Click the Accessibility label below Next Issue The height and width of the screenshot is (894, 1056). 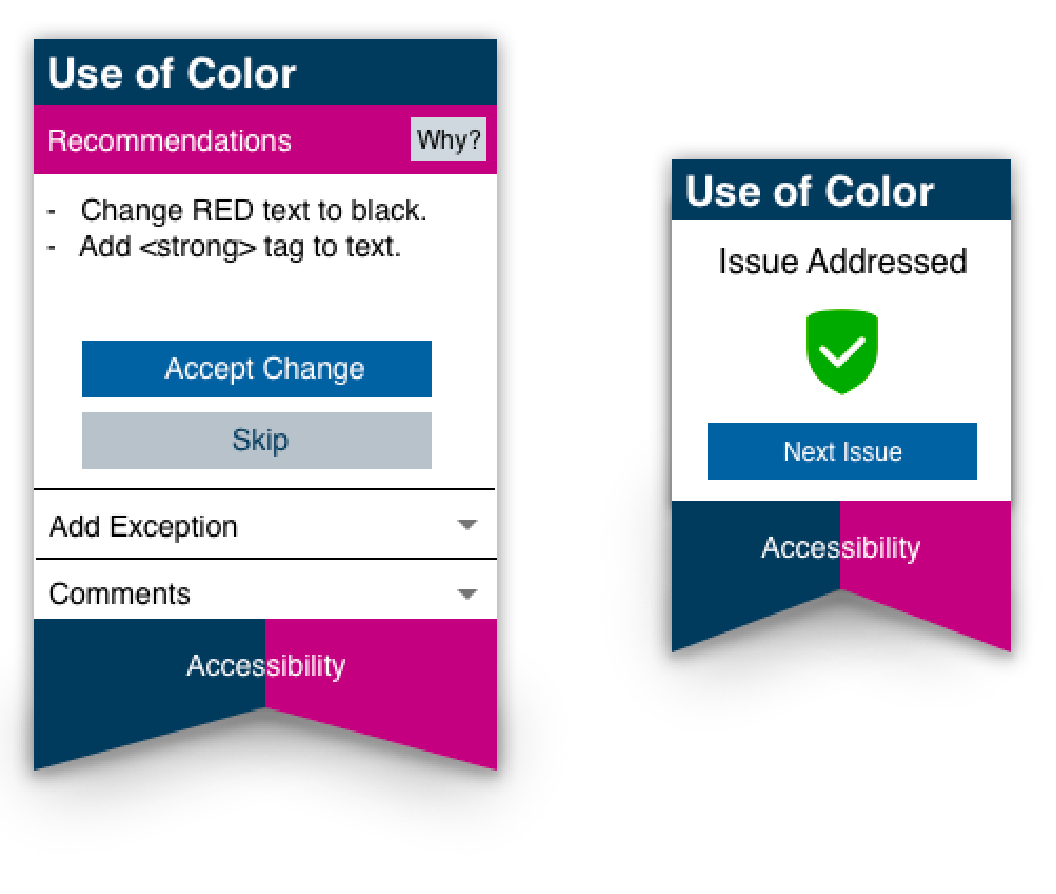[840, 548]
